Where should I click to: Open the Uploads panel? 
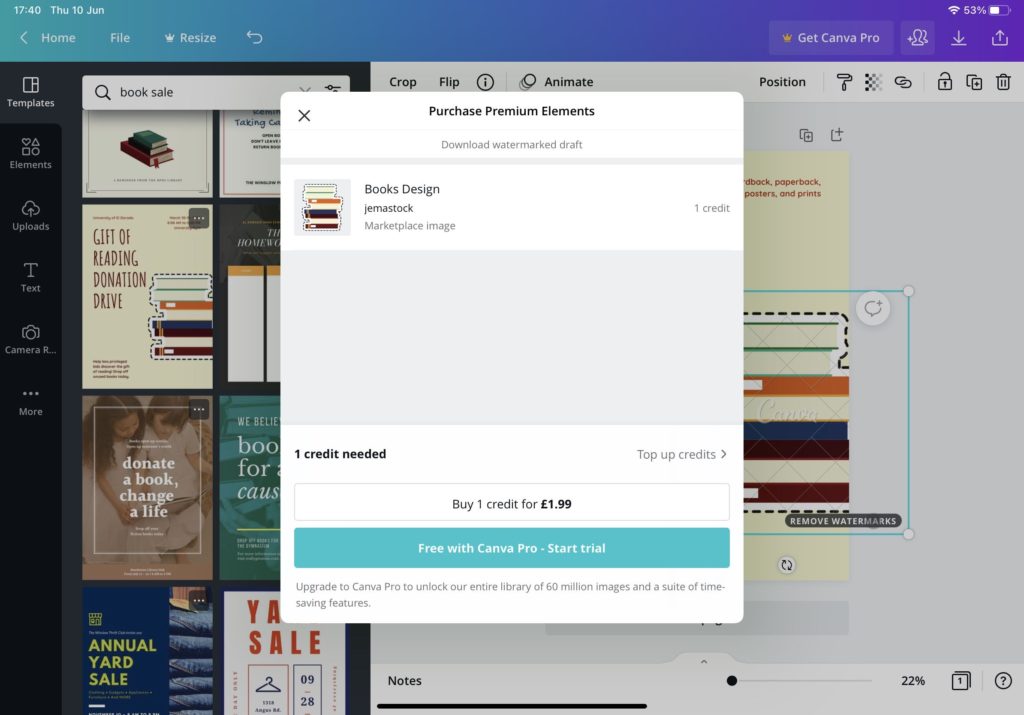tap(30, 215)
